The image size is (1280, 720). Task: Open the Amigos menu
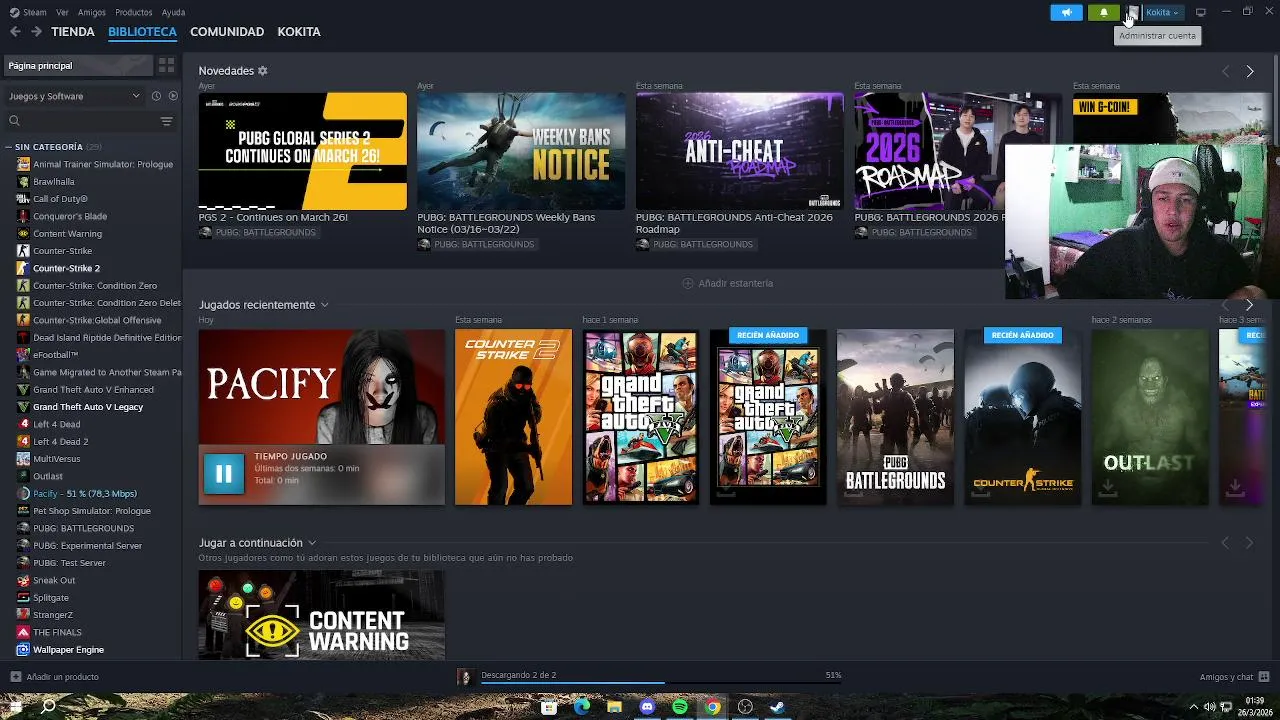[92, 12]
